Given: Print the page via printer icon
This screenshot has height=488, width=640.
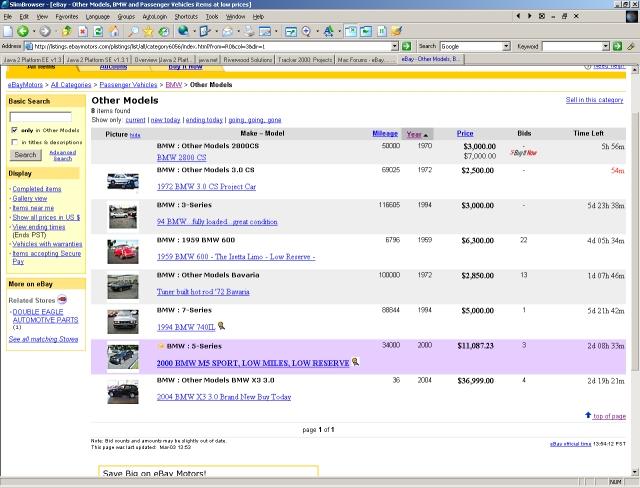Looking at the screenshot, I should 249,31.
